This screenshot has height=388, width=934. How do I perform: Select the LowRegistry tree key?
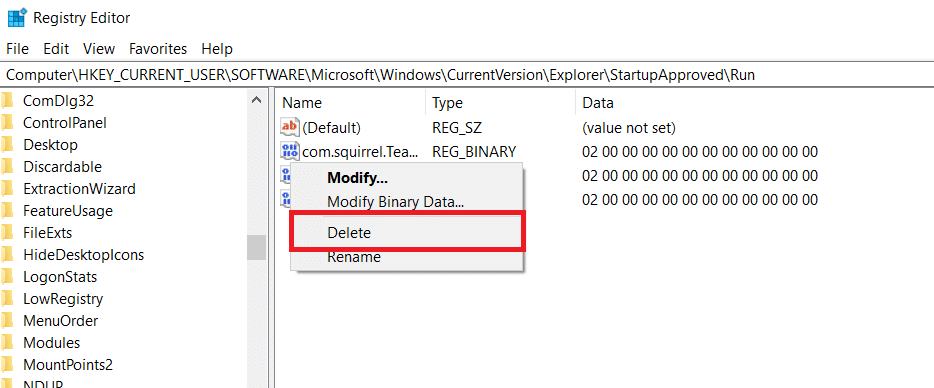pyautogui.click(x=63, y=299)
